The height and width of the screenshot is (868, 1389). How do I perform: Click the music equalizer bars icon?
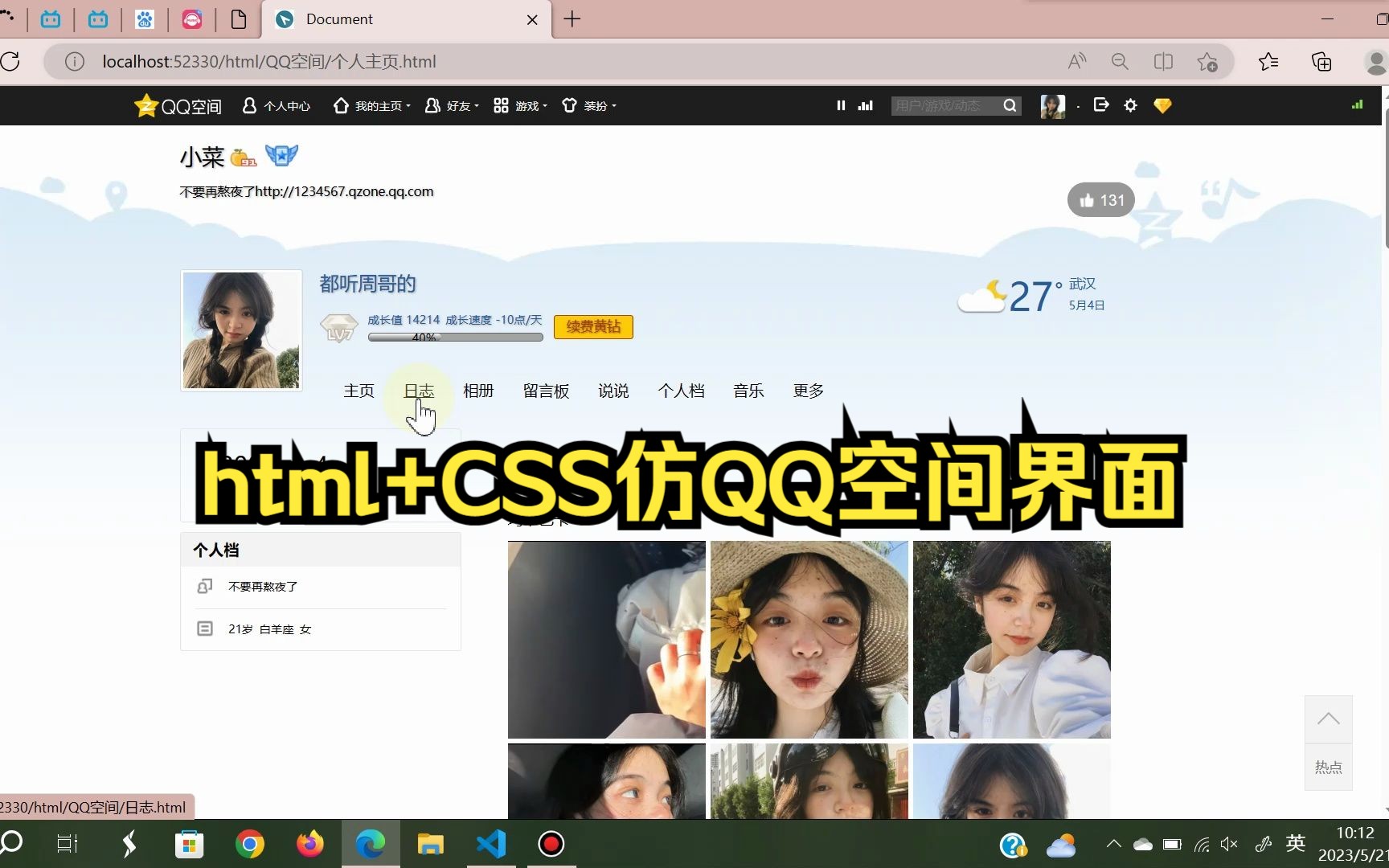[x=866, y=105]
